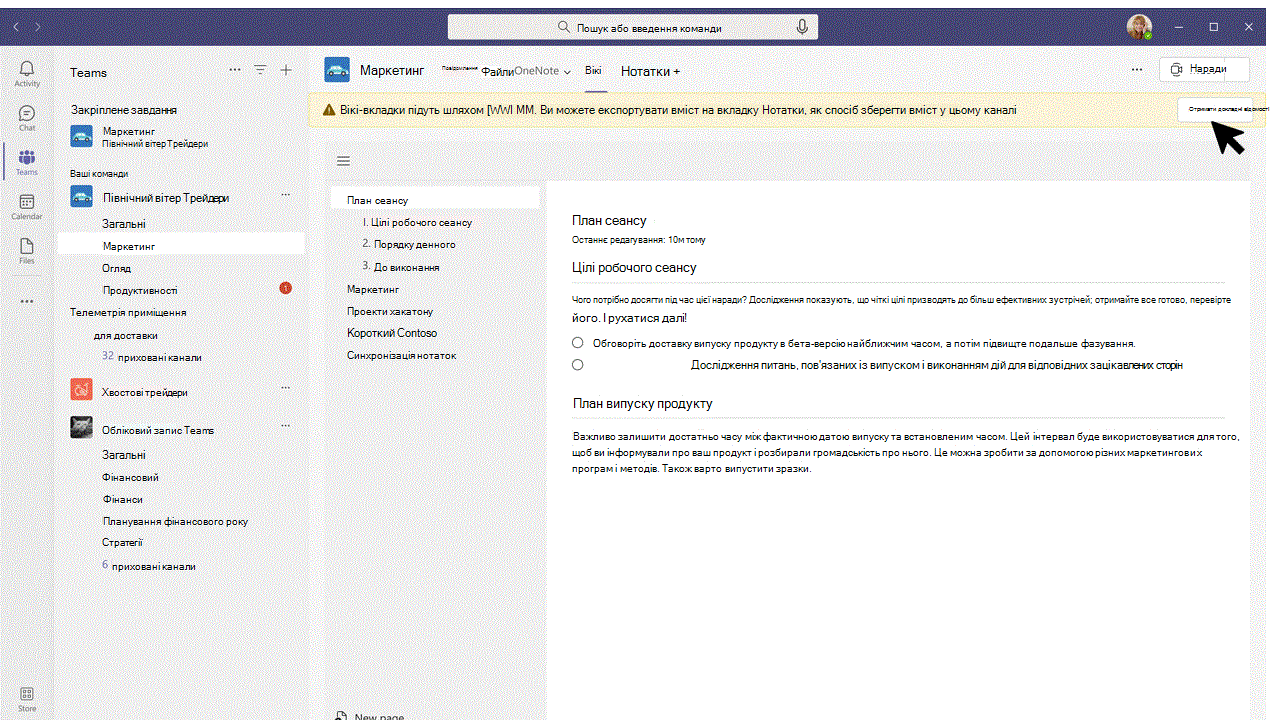Click the План сеансу page title
Screen dimensions: 1280x720
609,220
